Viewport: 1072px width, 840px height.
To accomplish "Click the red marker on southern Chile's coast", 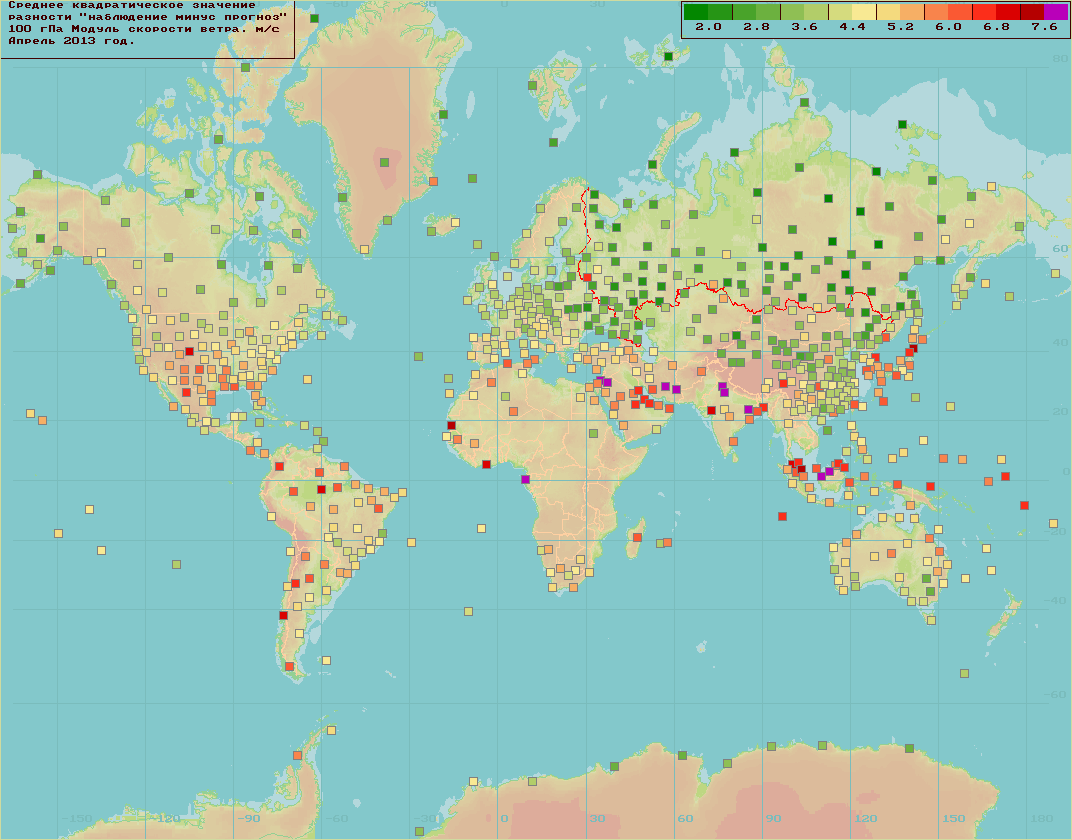I will pos(283,615).
